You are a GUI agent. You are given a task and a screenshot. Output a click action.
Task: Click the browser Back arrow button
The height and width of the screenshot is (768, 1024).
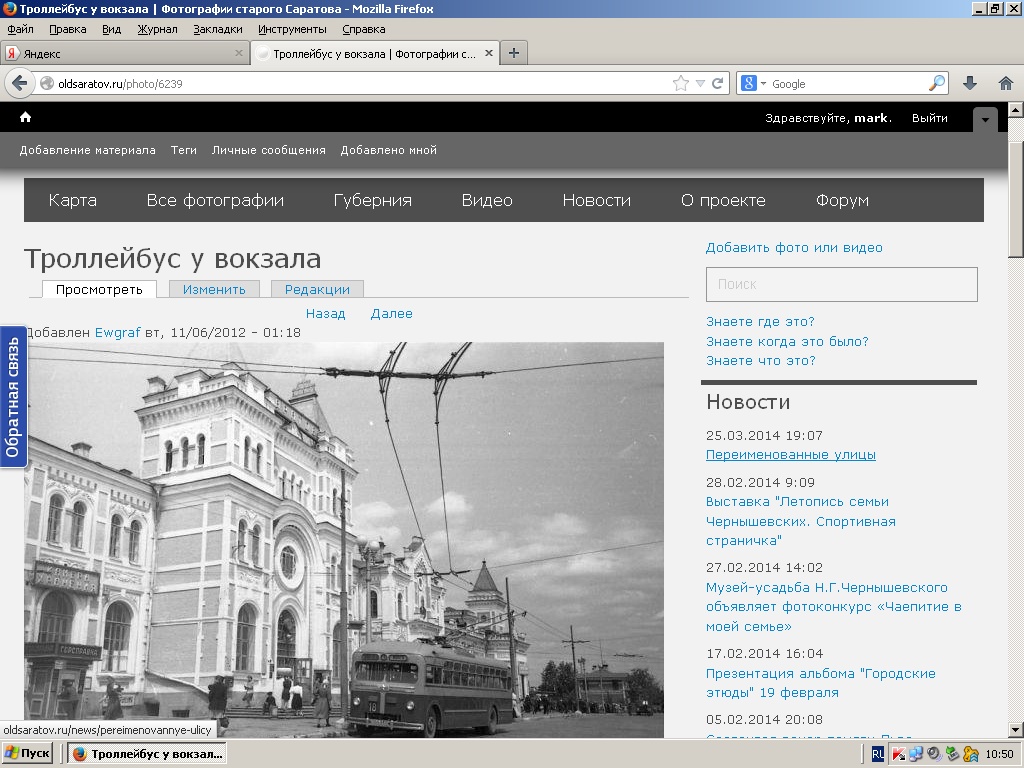[19, 84]
